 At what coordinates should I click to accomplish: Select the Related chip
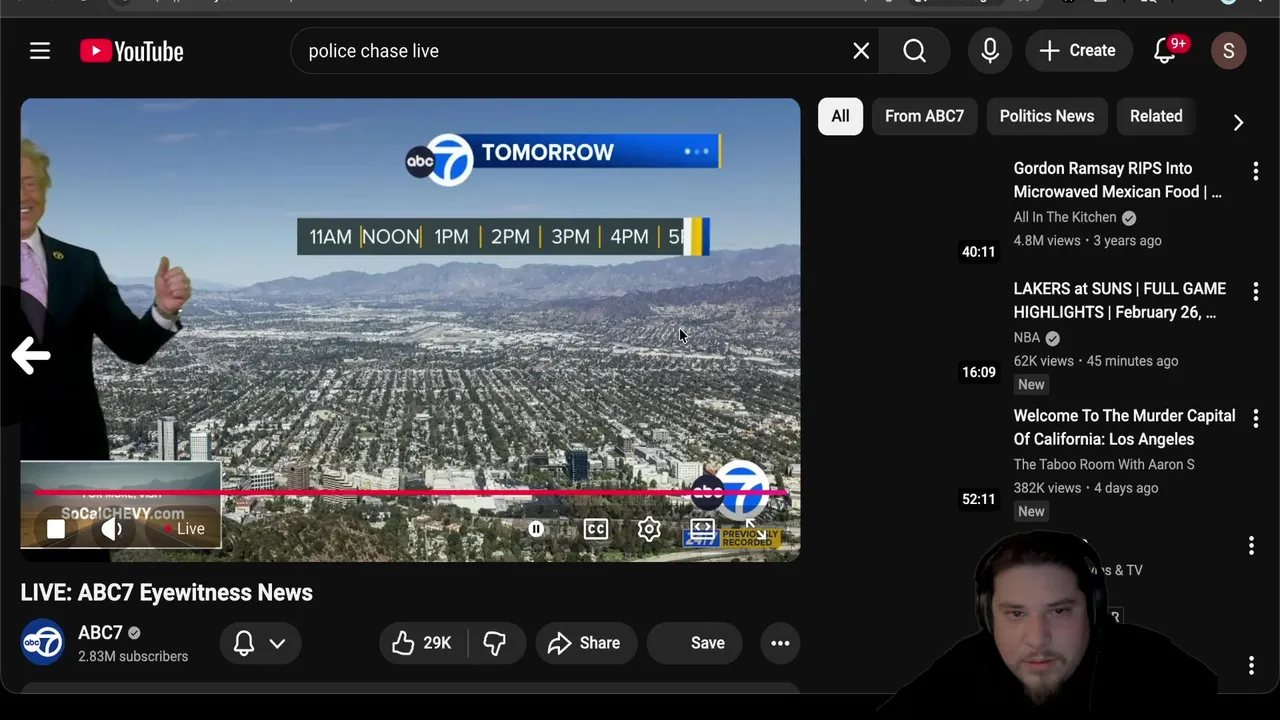[1156, 116]
